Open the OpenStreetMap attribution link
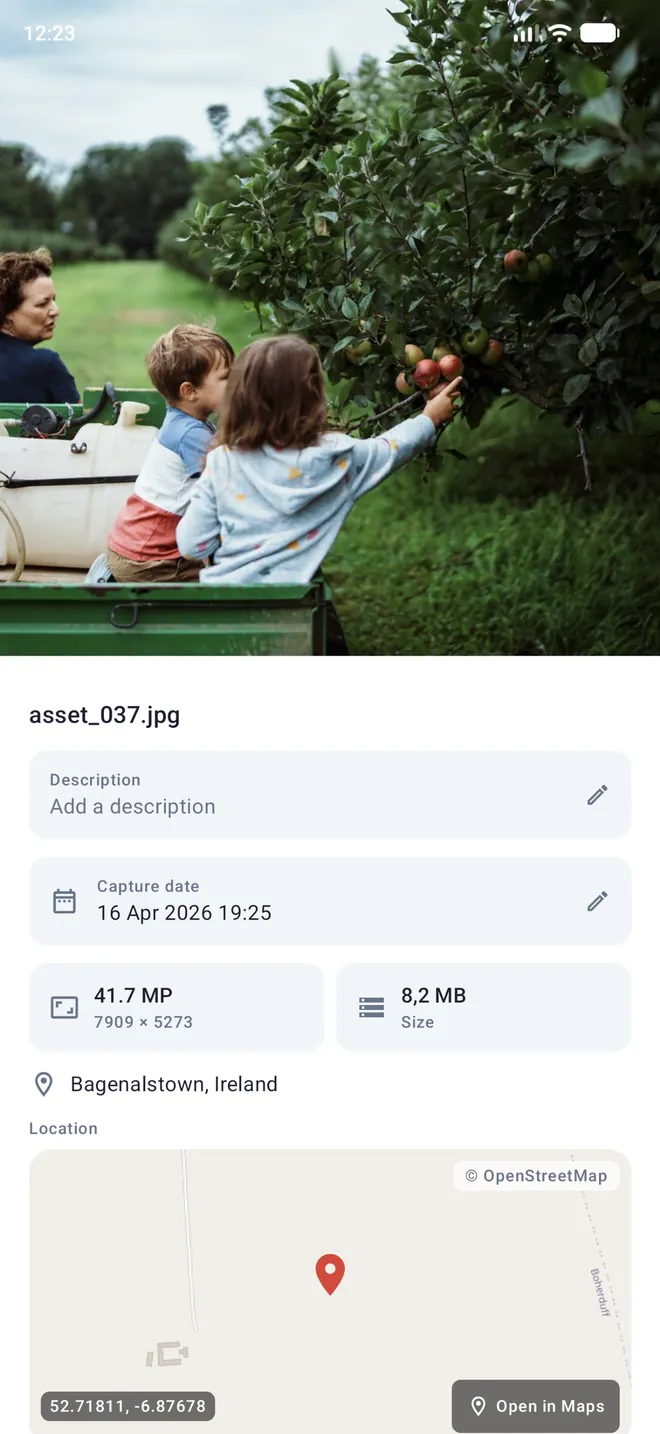 (536, 1176)
